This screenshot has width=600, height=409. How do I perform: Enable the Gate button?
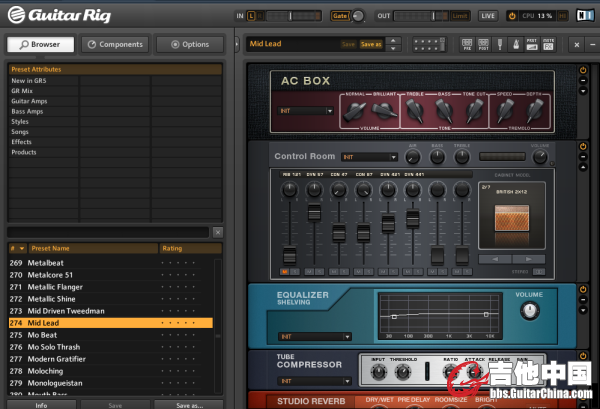point(340,16)
